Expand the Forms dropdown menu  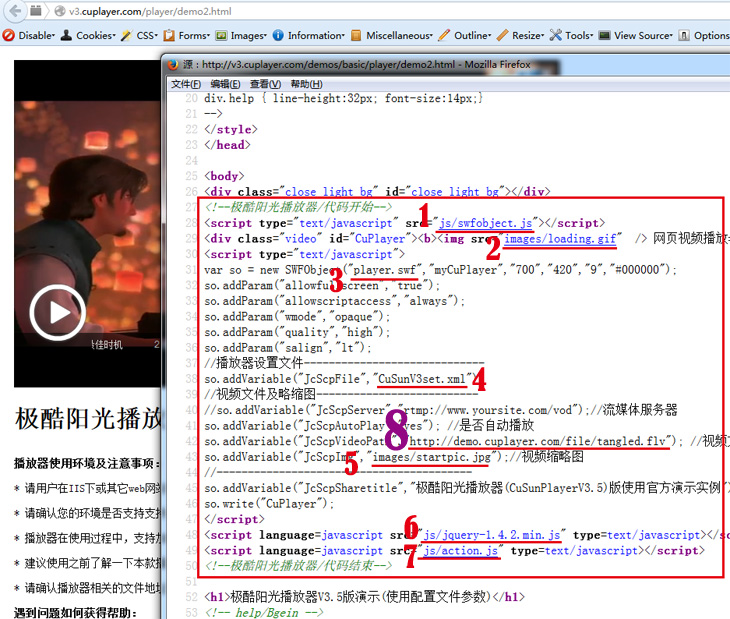[194, 35]
